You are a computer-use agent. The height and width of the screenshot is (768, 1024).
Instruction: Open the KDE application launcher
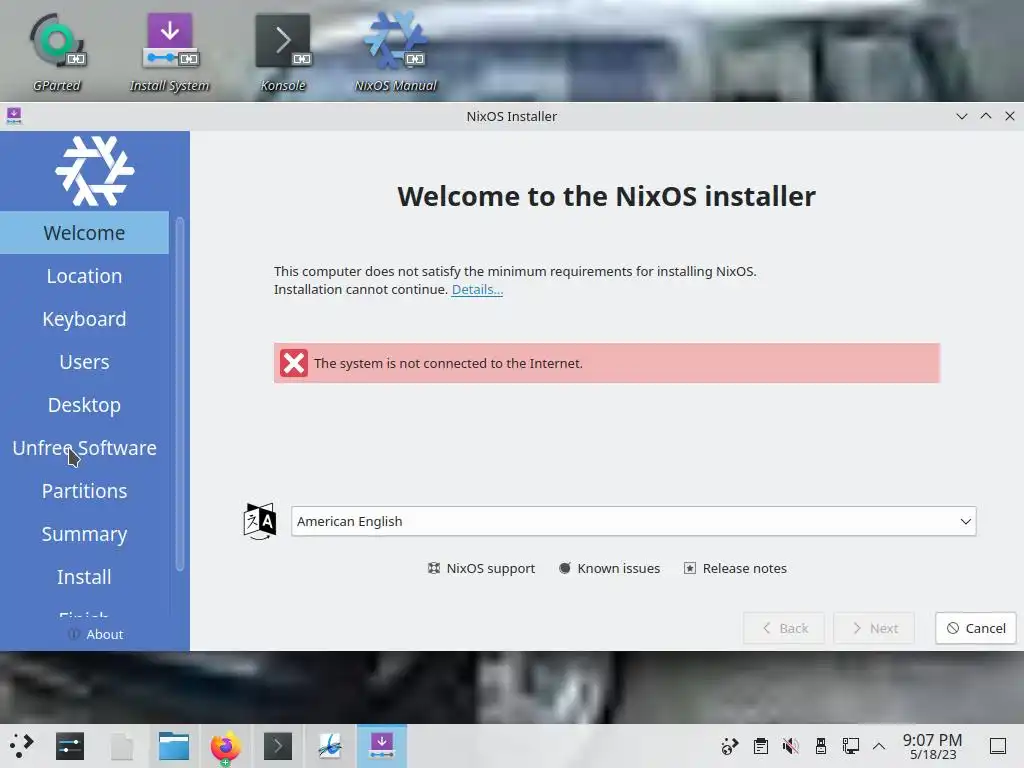(21, 746)
